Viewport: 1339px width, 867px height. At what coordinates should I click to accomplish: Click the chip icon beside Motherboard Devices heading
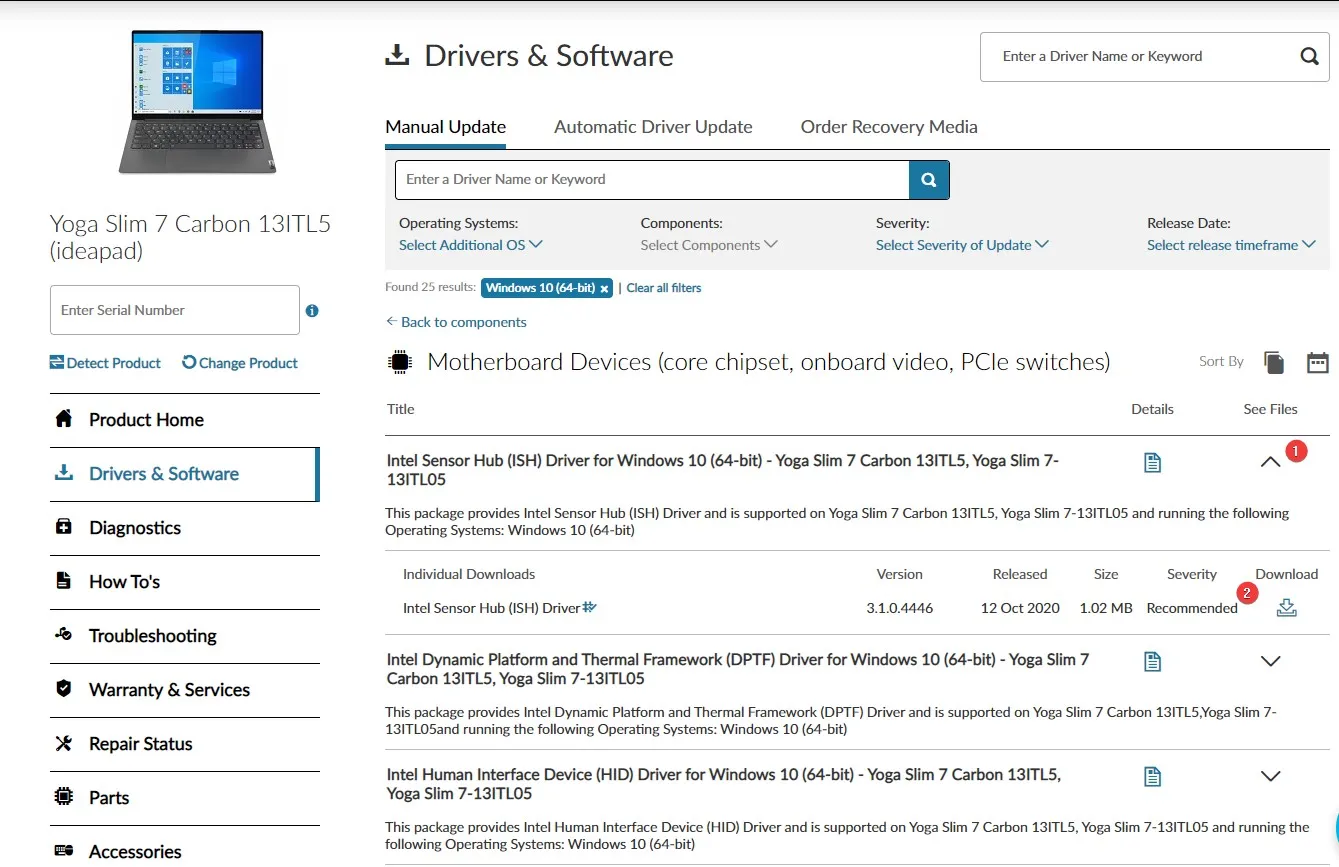399,362
